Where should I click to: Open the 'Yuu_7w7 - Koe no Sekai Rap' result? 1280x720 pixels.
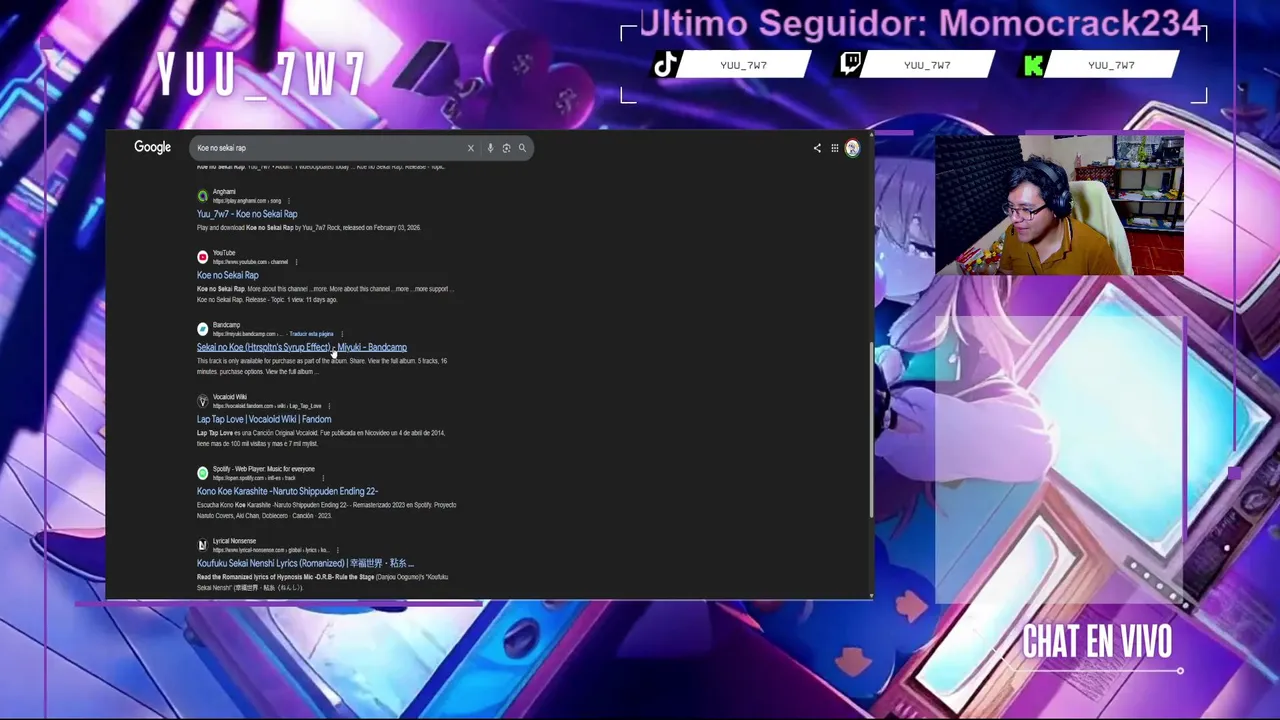click(x=247, y=214)
